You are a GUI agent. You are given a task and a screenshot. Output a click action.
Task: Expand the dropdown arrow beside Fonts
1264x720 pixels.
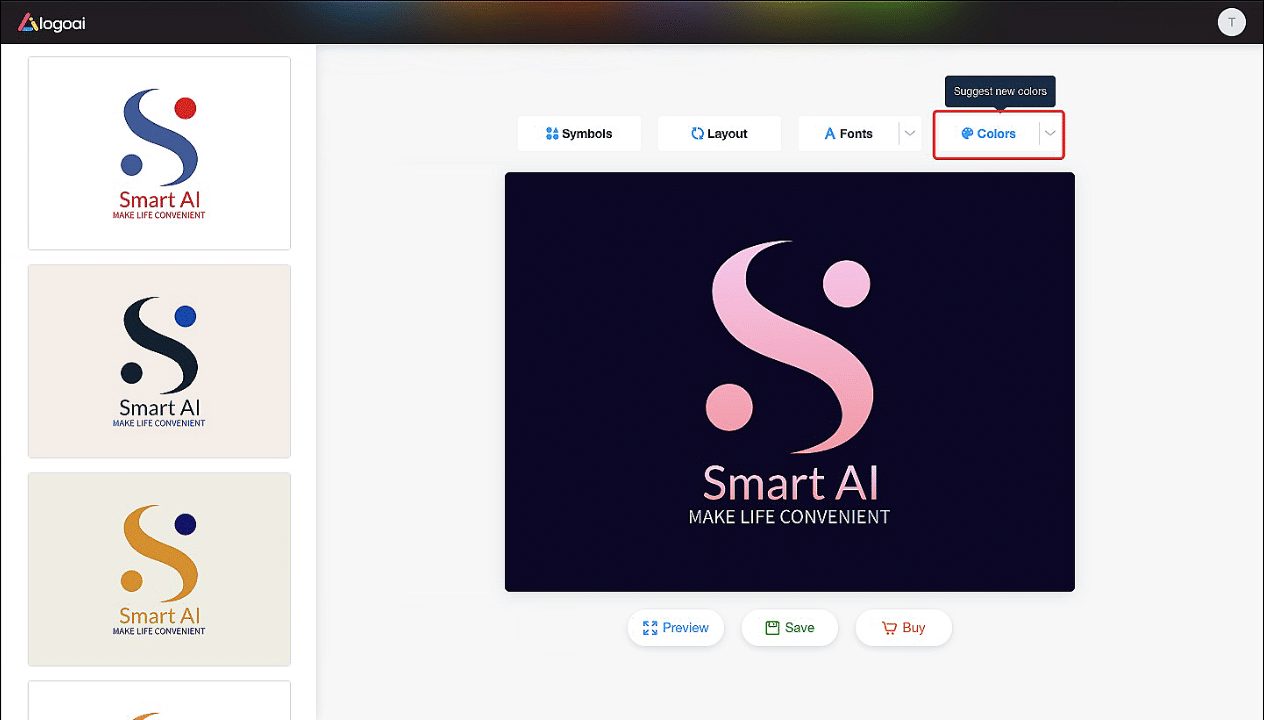[910, 134]
